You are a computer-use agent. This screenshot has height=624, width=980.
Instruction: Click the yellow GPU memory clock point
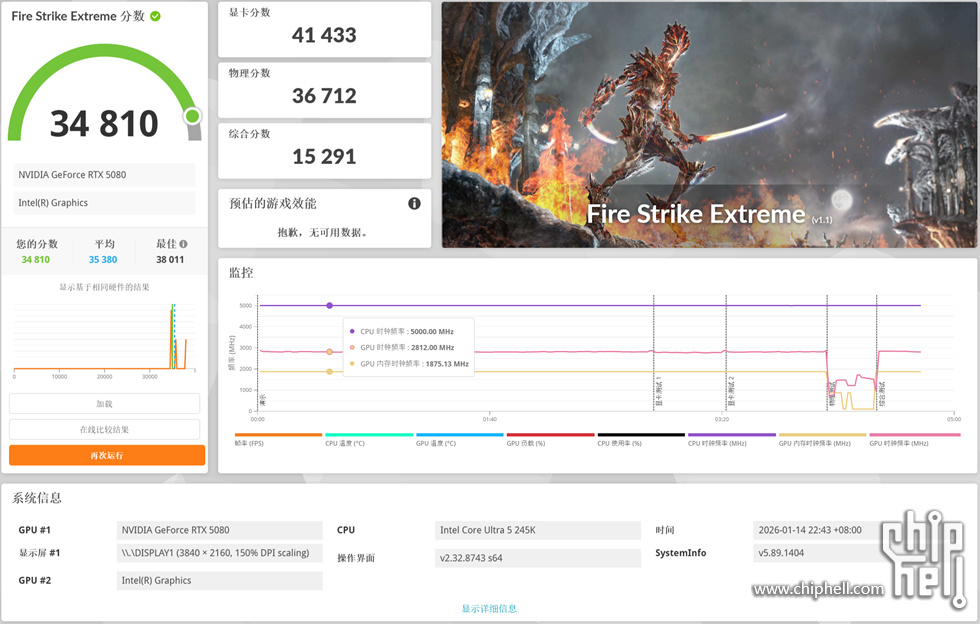(x=329, y=371)
